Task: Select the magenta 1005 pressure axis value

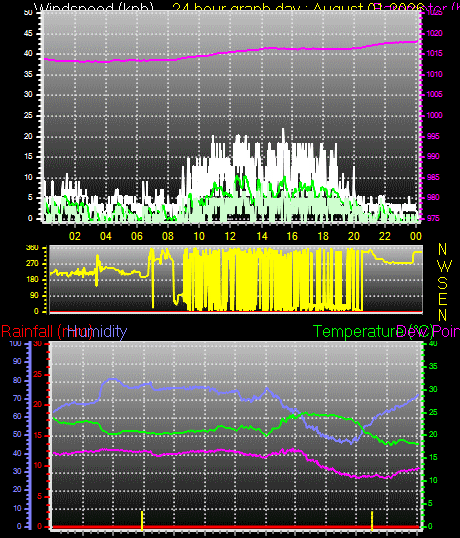Action: tap(435, 94)
